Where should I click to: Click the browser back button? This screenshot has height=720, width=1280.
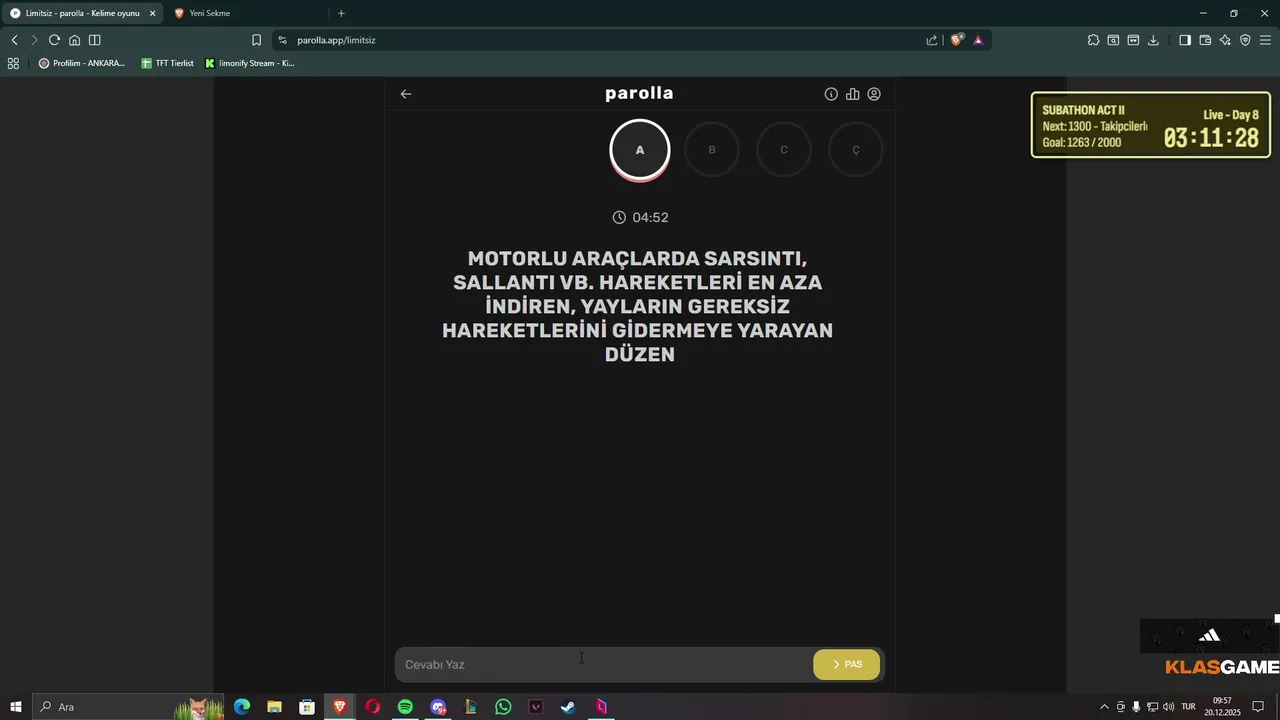(x=14, y=40)
